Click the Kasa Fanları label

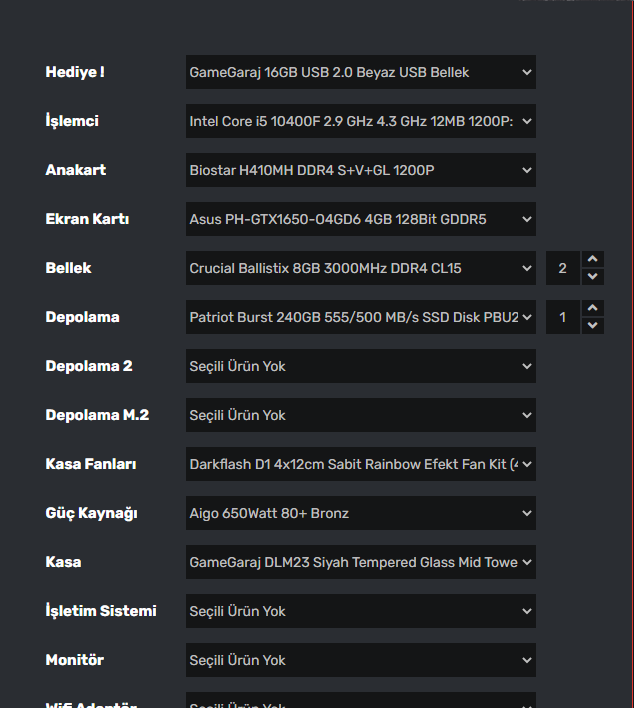91,464
